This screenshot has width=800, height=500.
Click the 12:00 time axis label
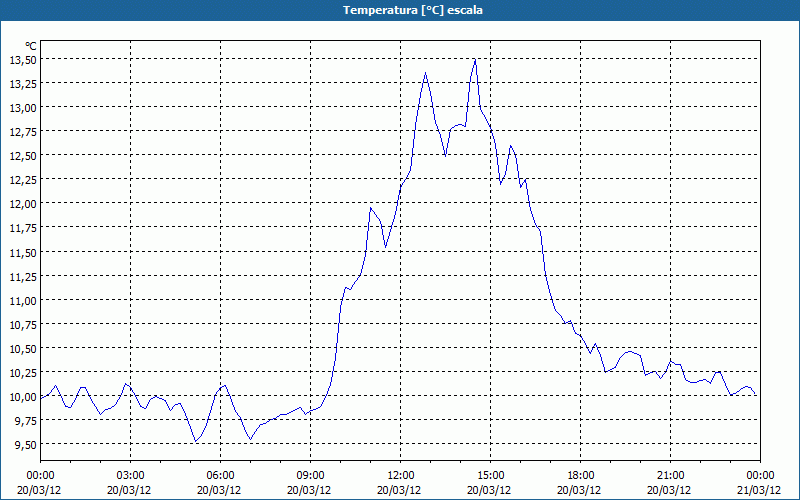click(401, 476)
